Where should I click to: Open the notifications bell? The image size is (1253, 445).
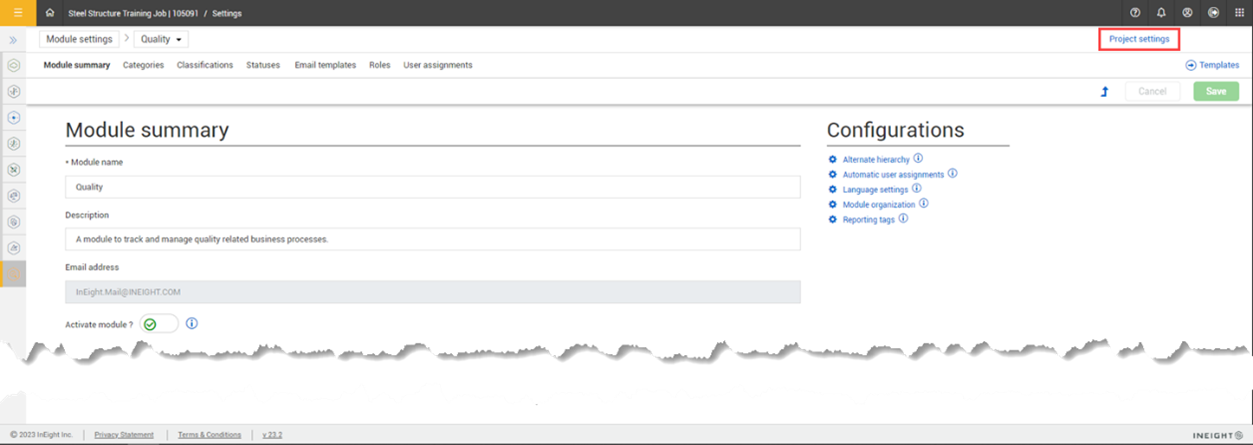pos(1161,13)
